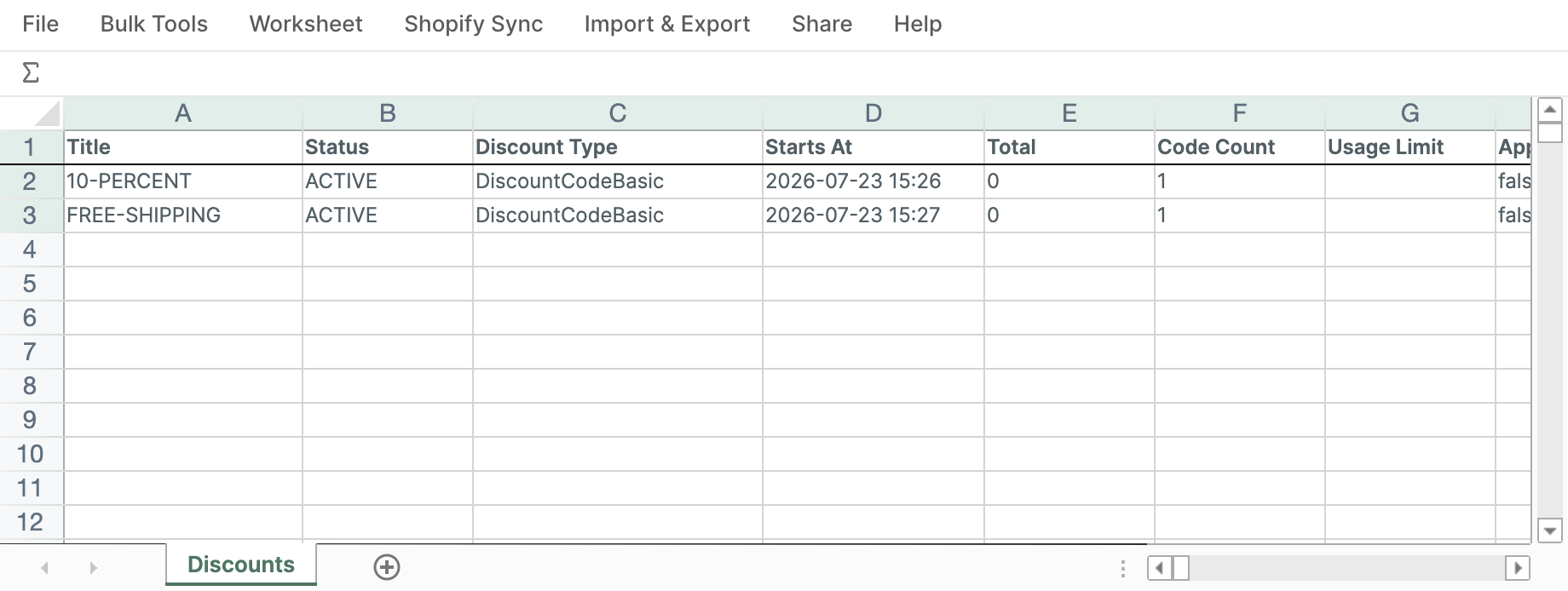Switch to the Discounts sheet tab

coord(241,565)
